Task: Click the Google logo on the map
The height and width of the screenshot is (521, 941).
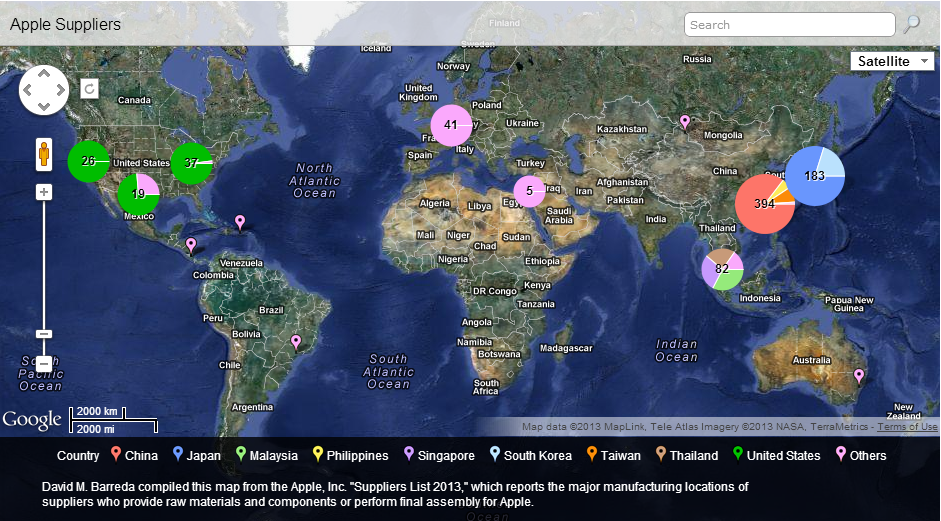Action: coord(32,420)
